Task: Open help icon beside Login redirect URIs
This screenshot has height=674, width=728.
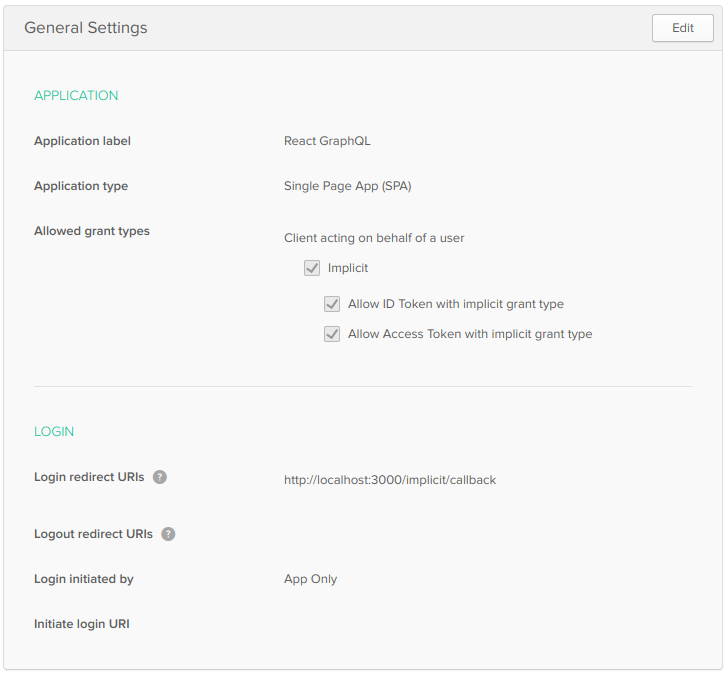Action: 160,477
